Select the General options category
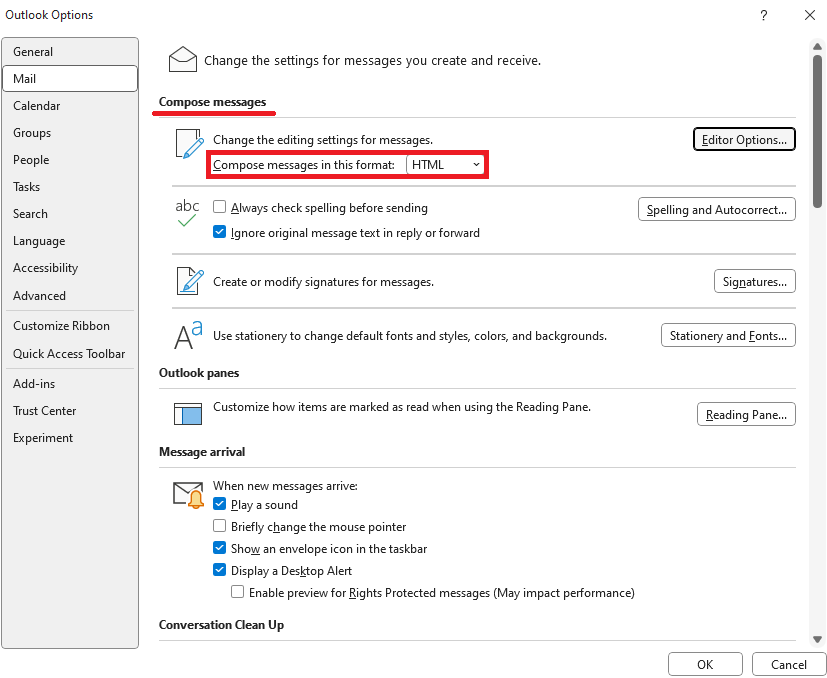 [x=70, y=52]
